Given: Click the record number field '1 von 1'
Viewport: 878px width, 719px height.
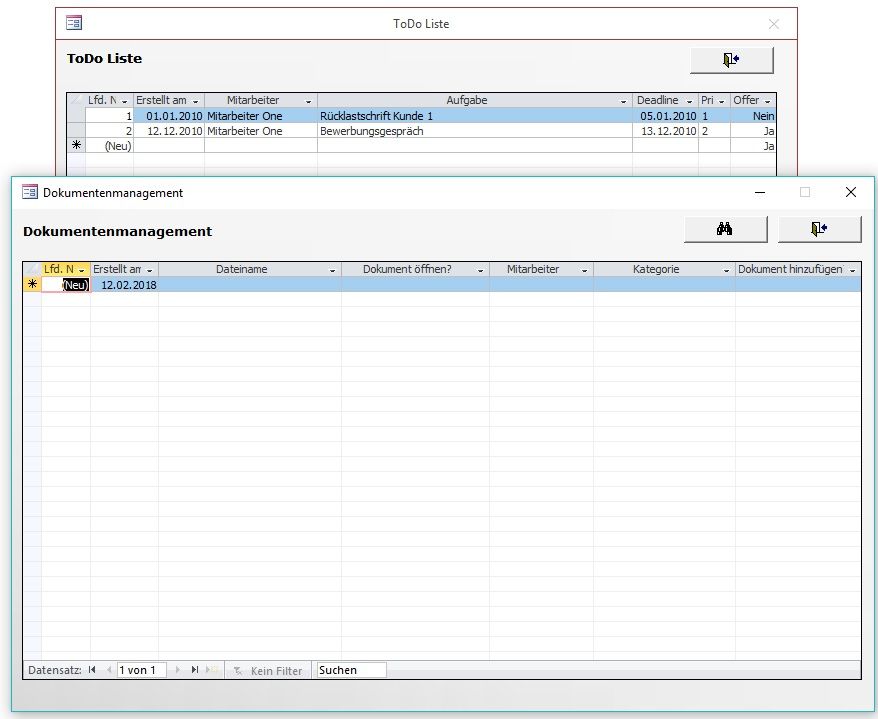Looking at the screenshot, I should click(x=142, y=670).
